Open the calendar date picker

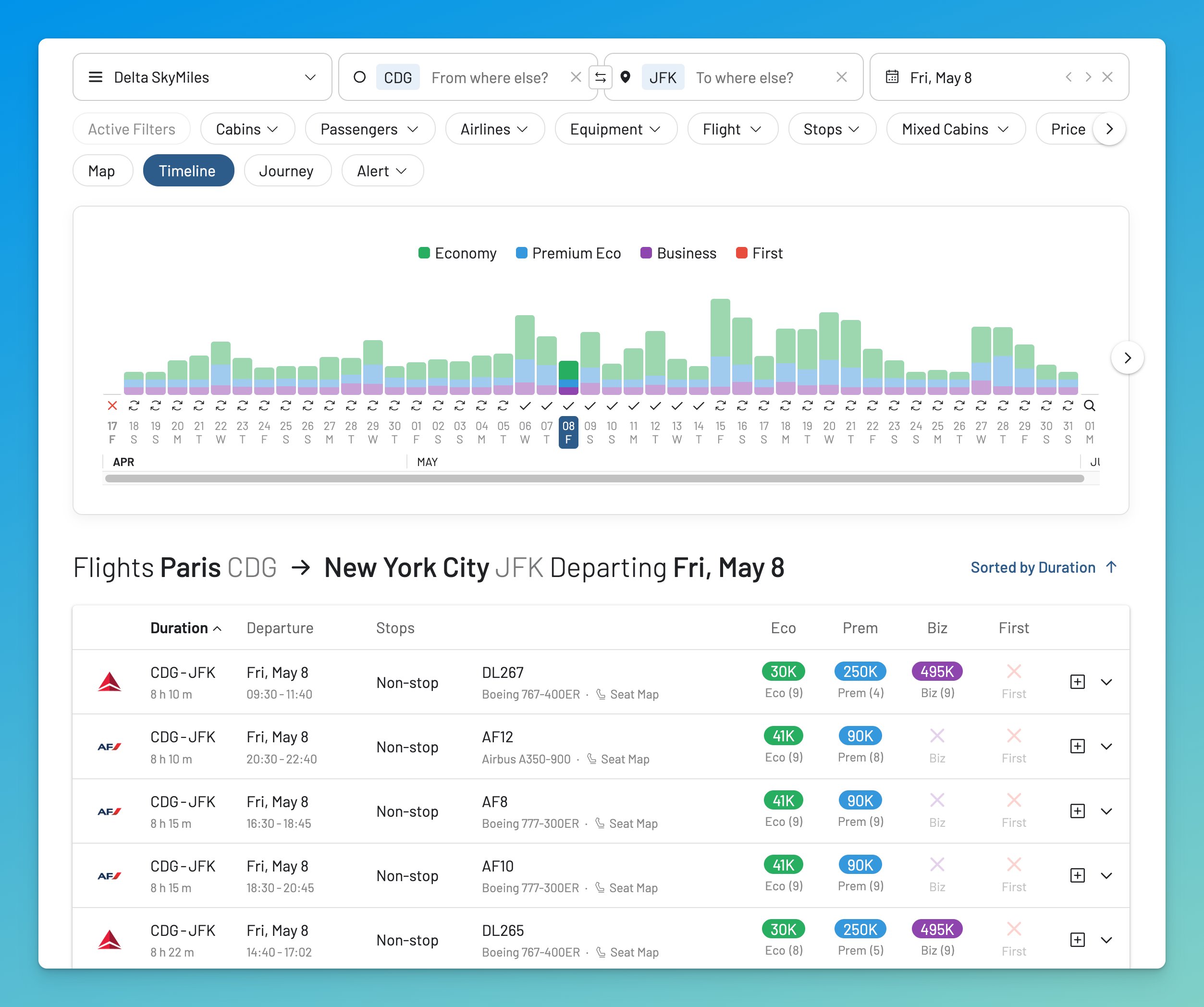(x=892, y=77)
